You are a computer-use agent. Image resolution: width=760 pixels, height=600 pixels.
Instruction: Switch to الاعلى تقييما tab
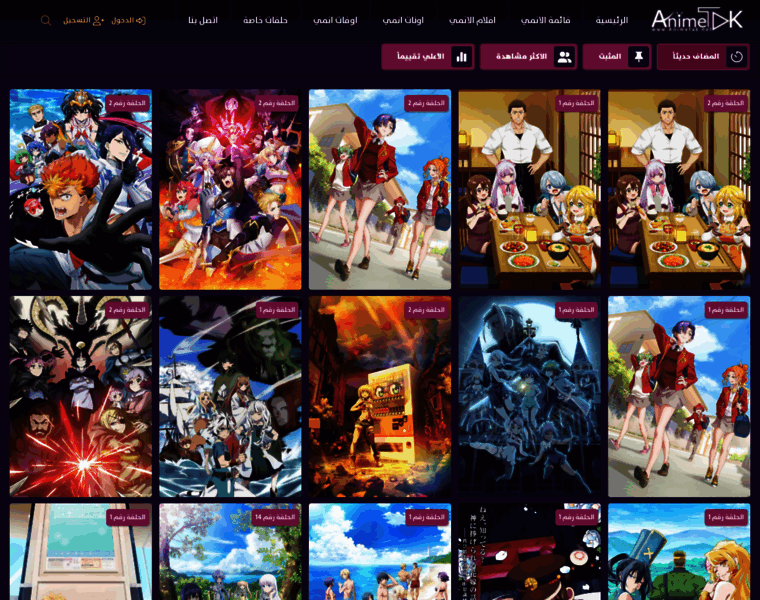pyautogui.click(x=428, y=57)
